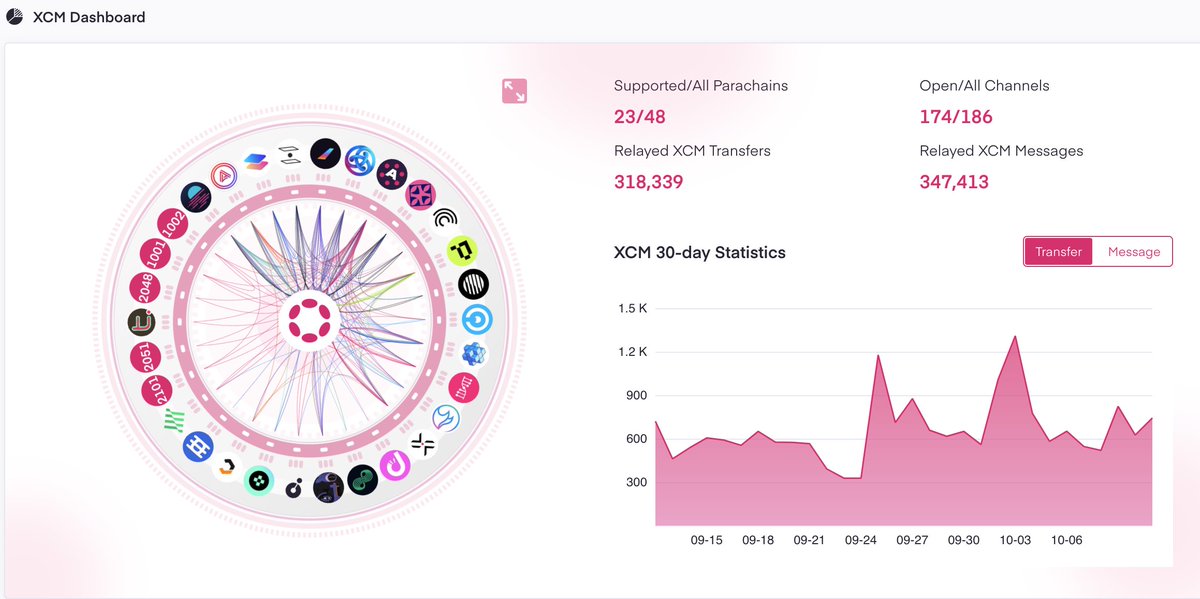Click the highest chart peak near 10-03
This screenshot has height=599, width=1200.
click(1015, 337)
